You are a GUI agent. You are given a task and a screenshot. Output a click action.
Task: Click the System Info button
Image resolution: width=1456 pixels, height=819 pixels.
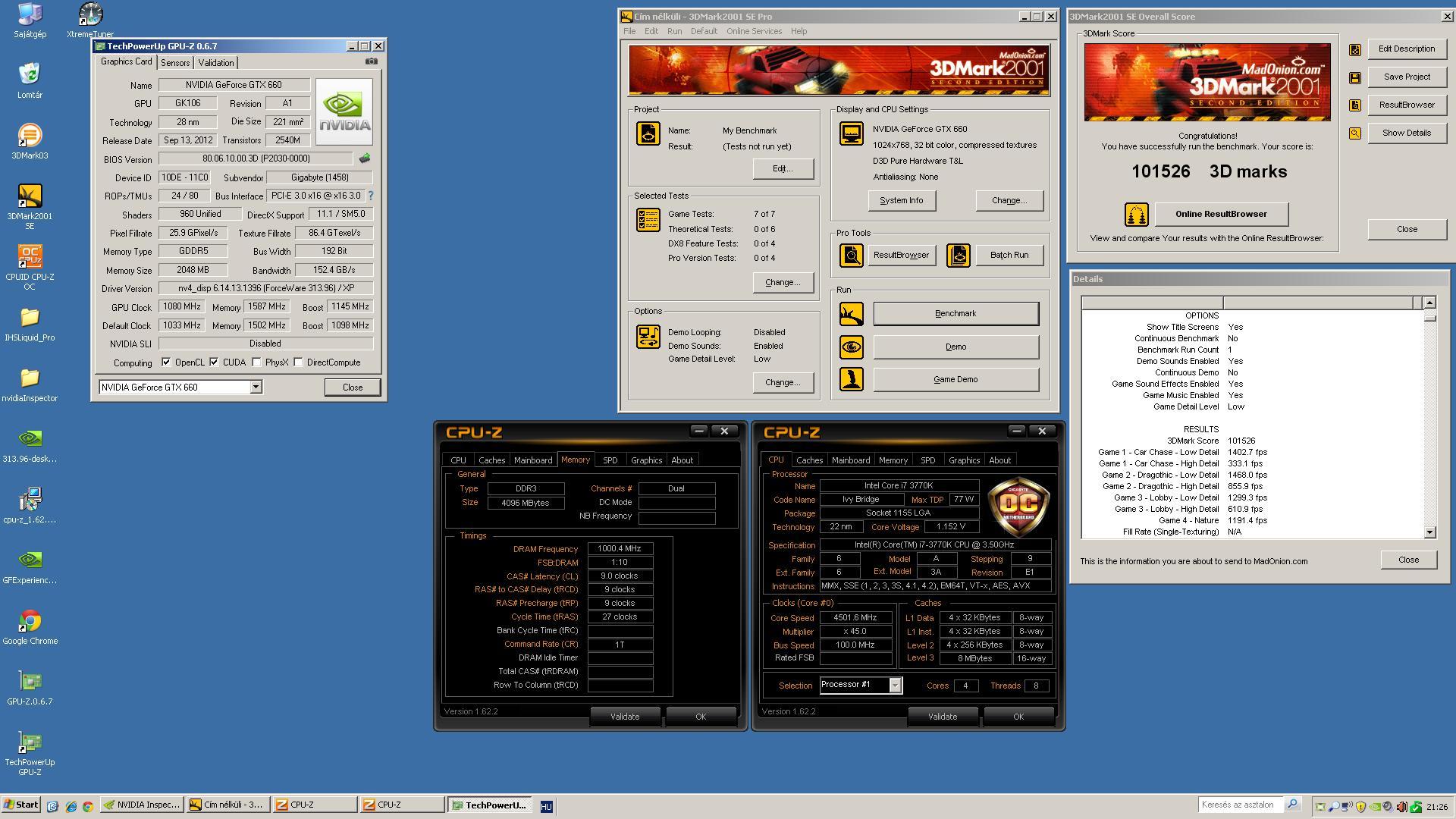902,201
